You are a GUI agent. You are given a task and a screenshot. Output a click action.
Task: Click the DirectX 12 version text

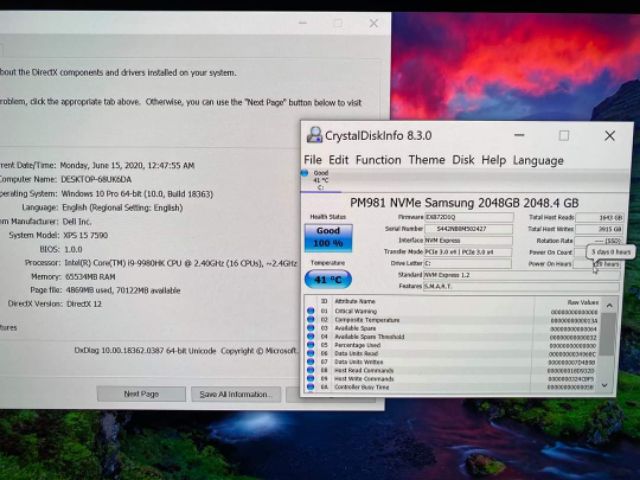click(84, 304)
